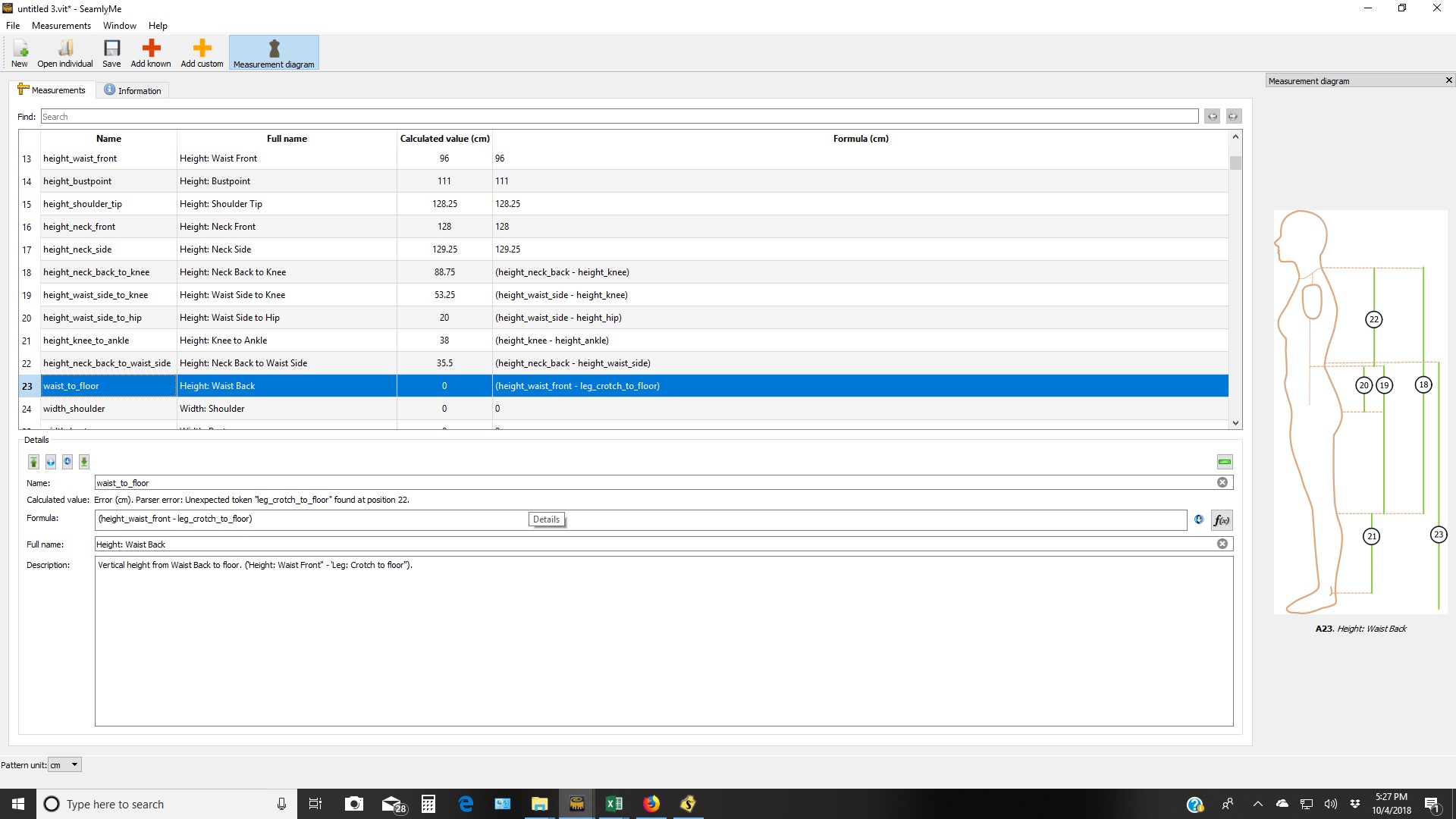Move measurement to top (green up arrow)
The width and height of the screenshot is (1456, 819).
(x=33, y=462)
